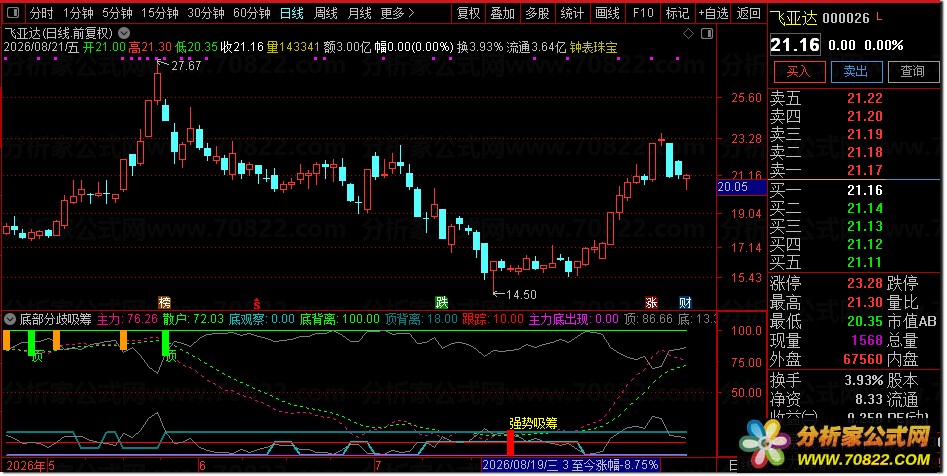This screenshot has height=476, width=947.
Task: Click the 2026年5 time axis label
Action: 30,466
